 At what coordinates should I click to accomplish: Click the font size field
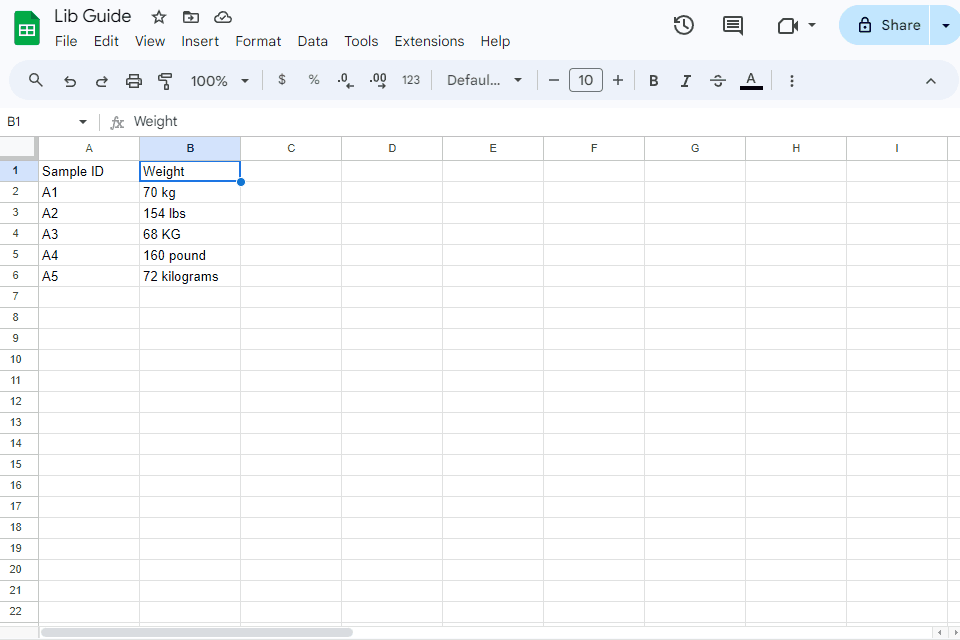pyautogui.click(x=586, y=80)
